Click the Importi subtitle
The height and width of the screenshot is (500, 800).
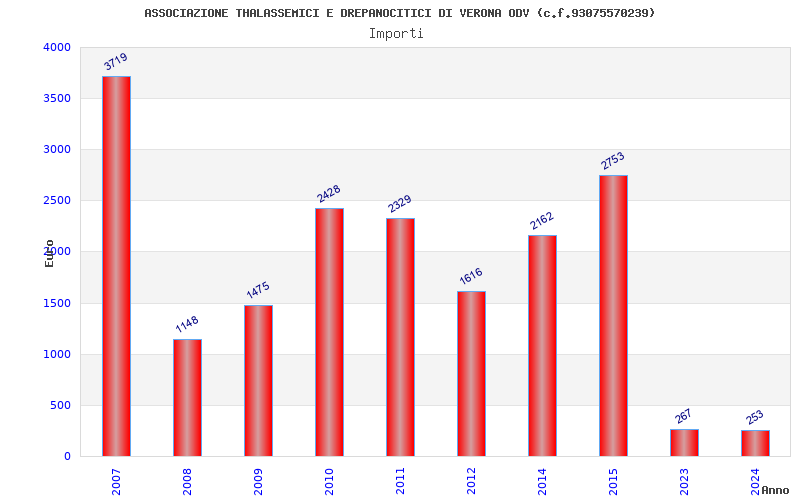[396, 34]
